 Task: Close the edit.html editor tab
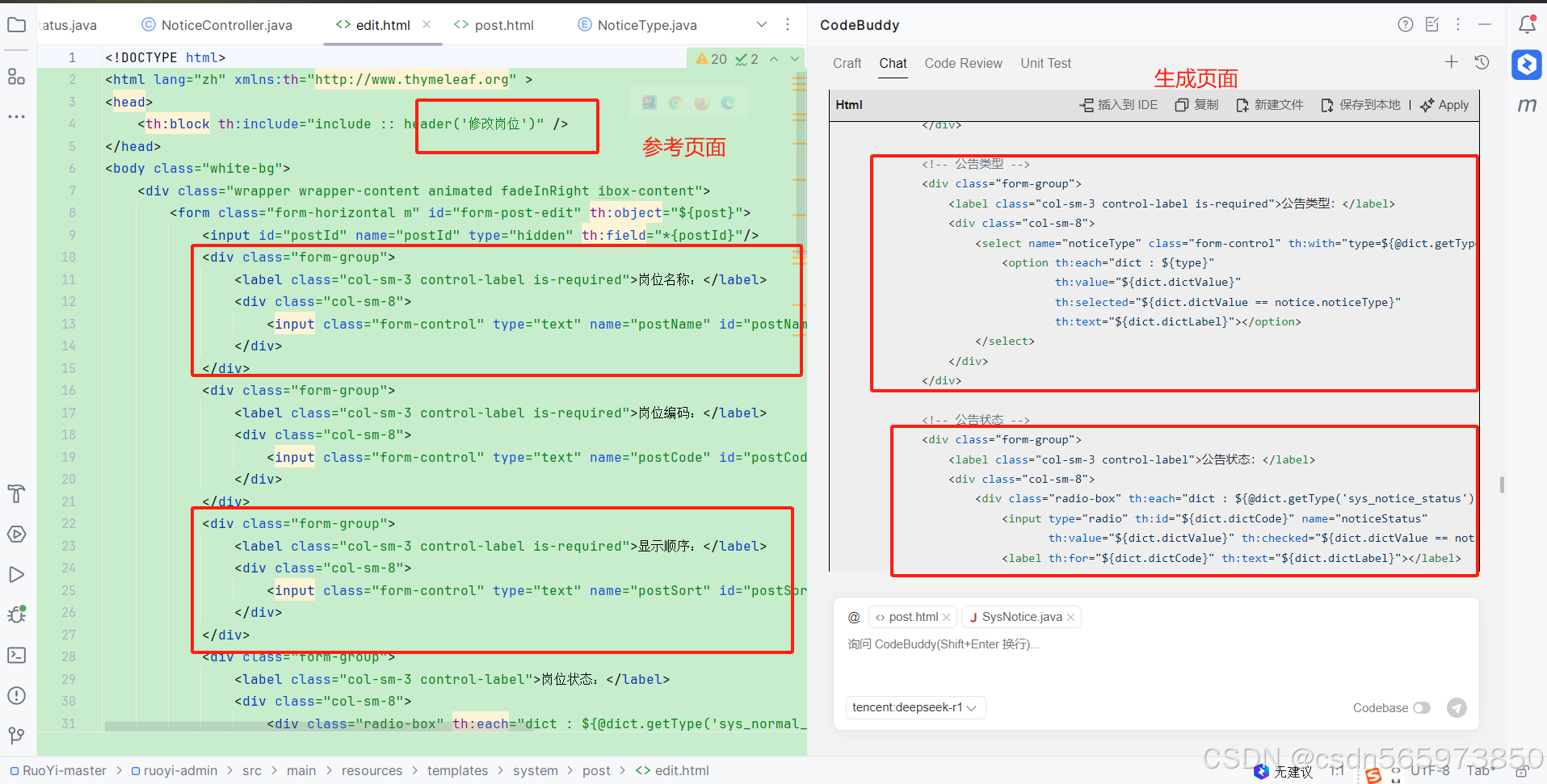[427, 24]
